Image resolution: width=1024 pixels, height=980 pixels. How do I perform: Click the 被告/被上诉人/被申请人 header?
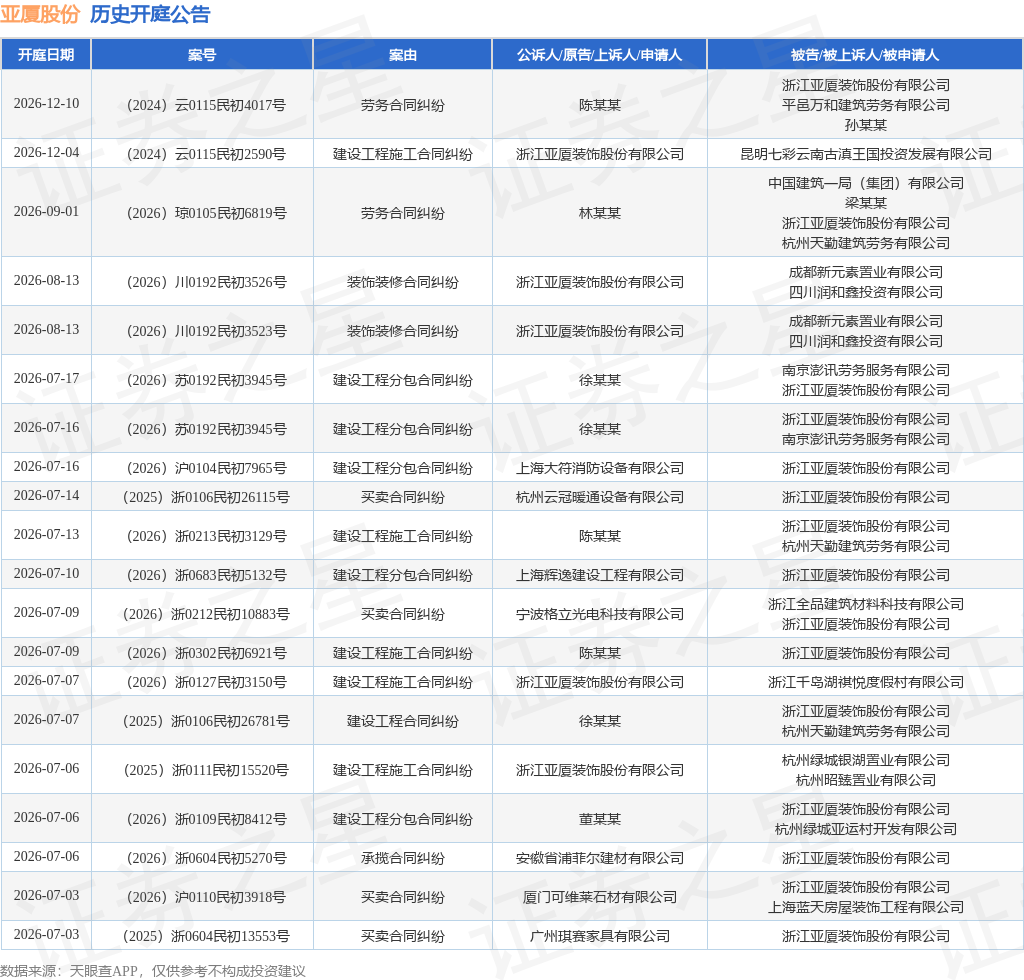coord(865,55)
